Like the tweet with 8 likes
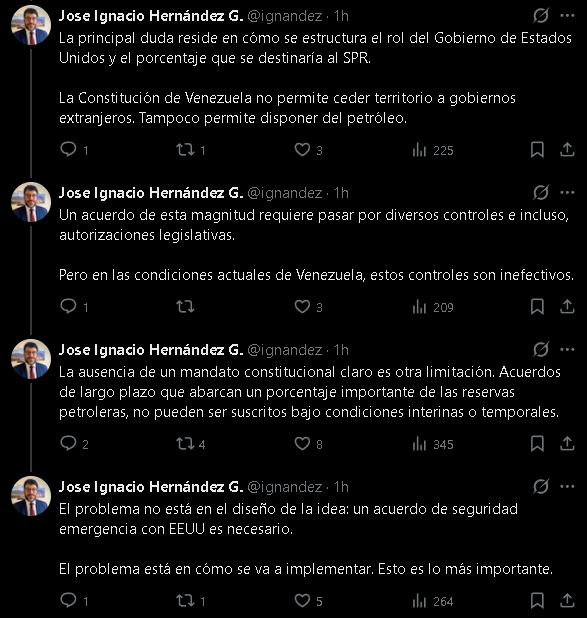 (x=302, y=444)
